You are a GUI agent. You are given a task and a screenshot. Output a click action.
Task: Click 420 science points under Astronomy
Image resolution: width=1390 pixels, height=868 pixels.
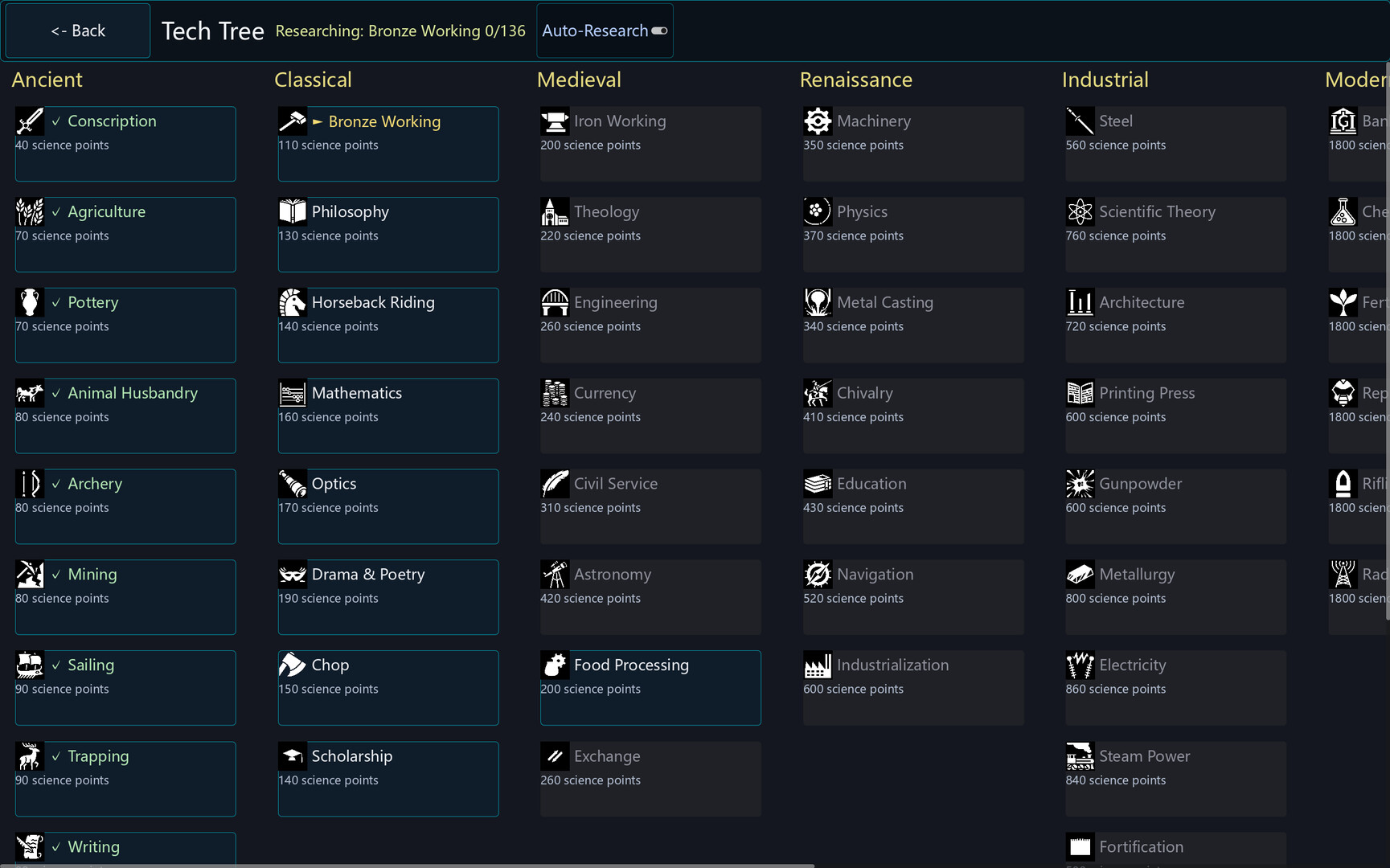point(590,599)
